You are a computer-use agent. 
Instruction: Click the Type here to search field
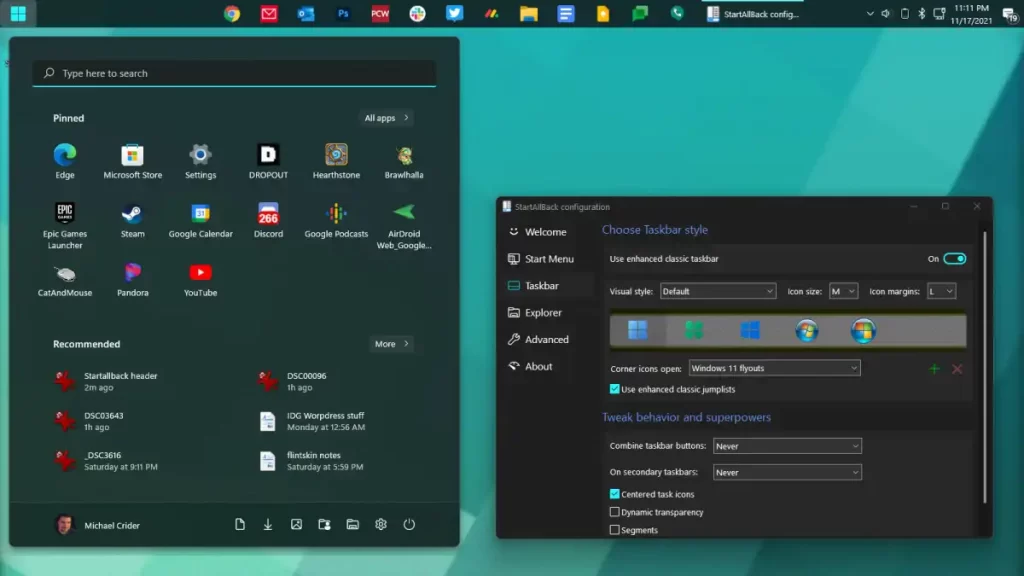[x=234, y=73]
